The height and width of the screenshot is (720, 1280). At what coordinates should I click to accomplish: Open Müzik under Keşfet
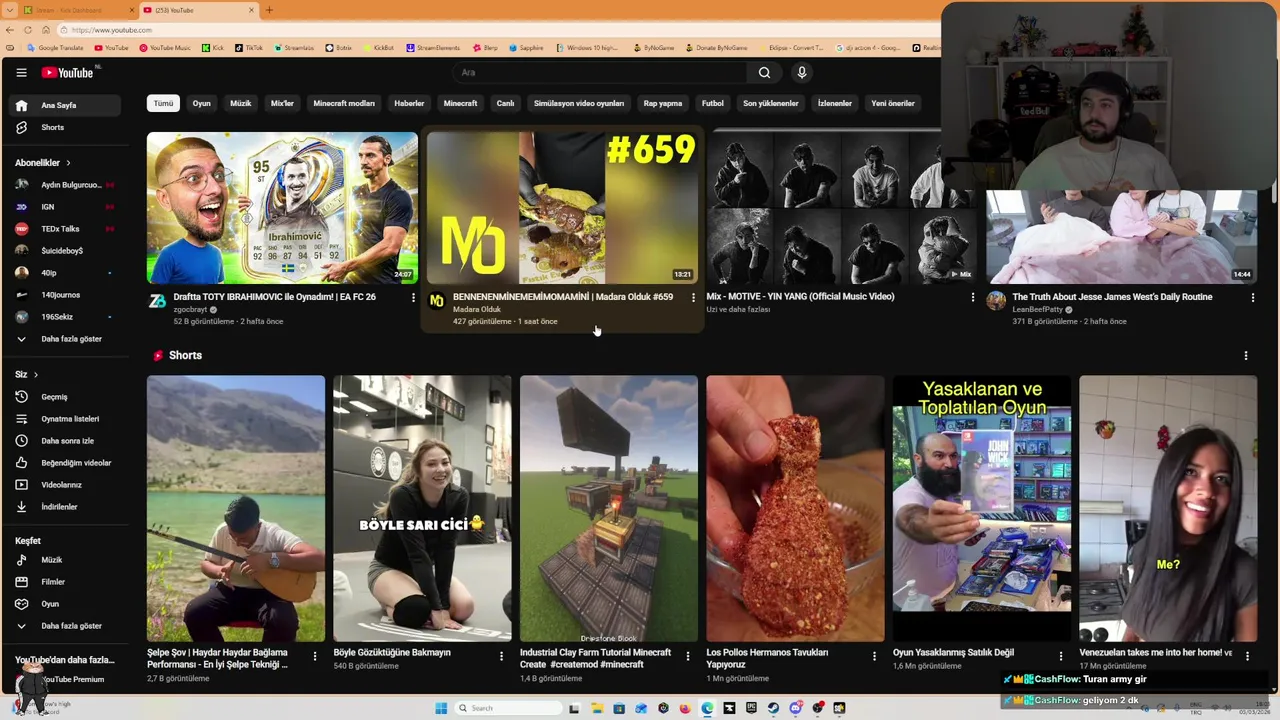[66, 560]
